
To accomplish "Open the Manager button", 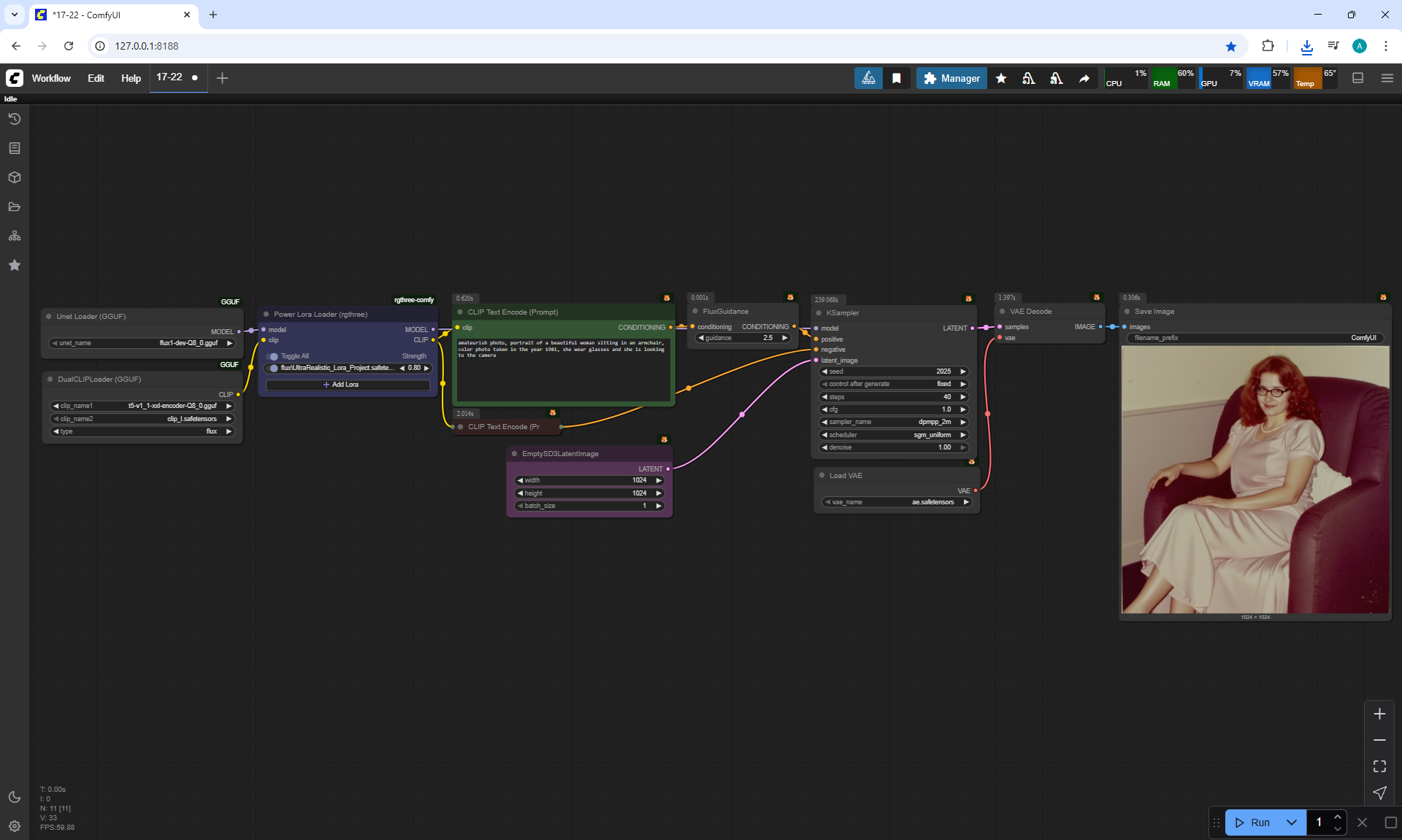I will [x=951, y=78].
